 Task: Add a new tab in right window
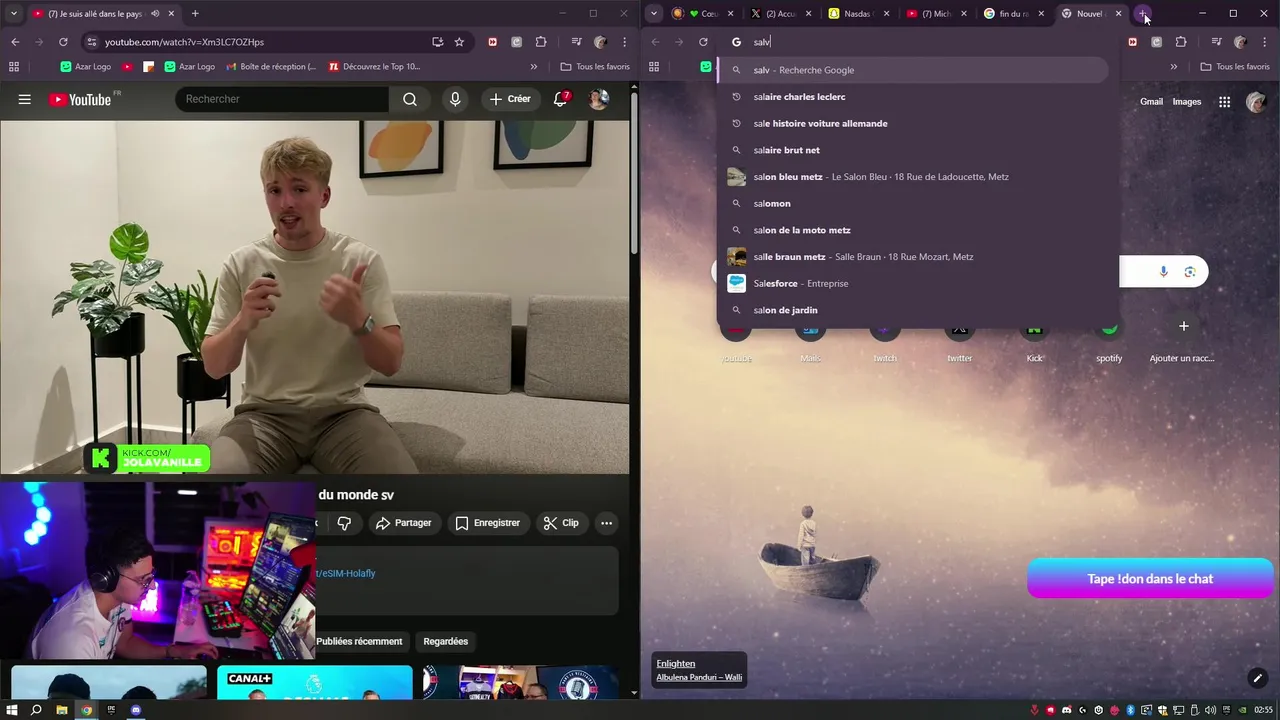pyautogui.click(x=1143, y=14)
